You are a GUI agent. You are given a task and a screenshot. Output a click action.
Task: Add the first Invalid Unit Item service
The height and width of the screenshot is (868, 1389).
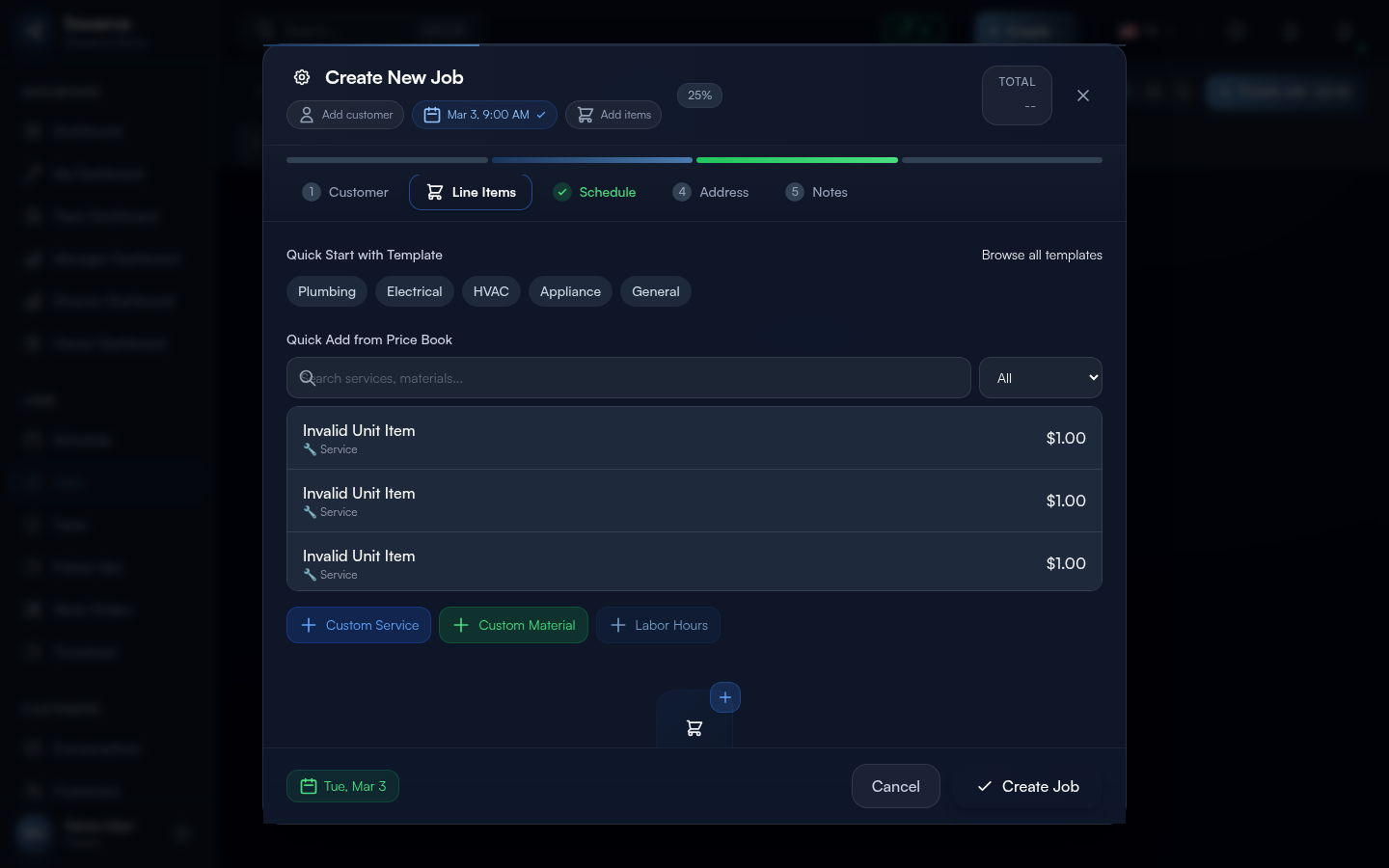pyautogui.click(x=694, y=438)
